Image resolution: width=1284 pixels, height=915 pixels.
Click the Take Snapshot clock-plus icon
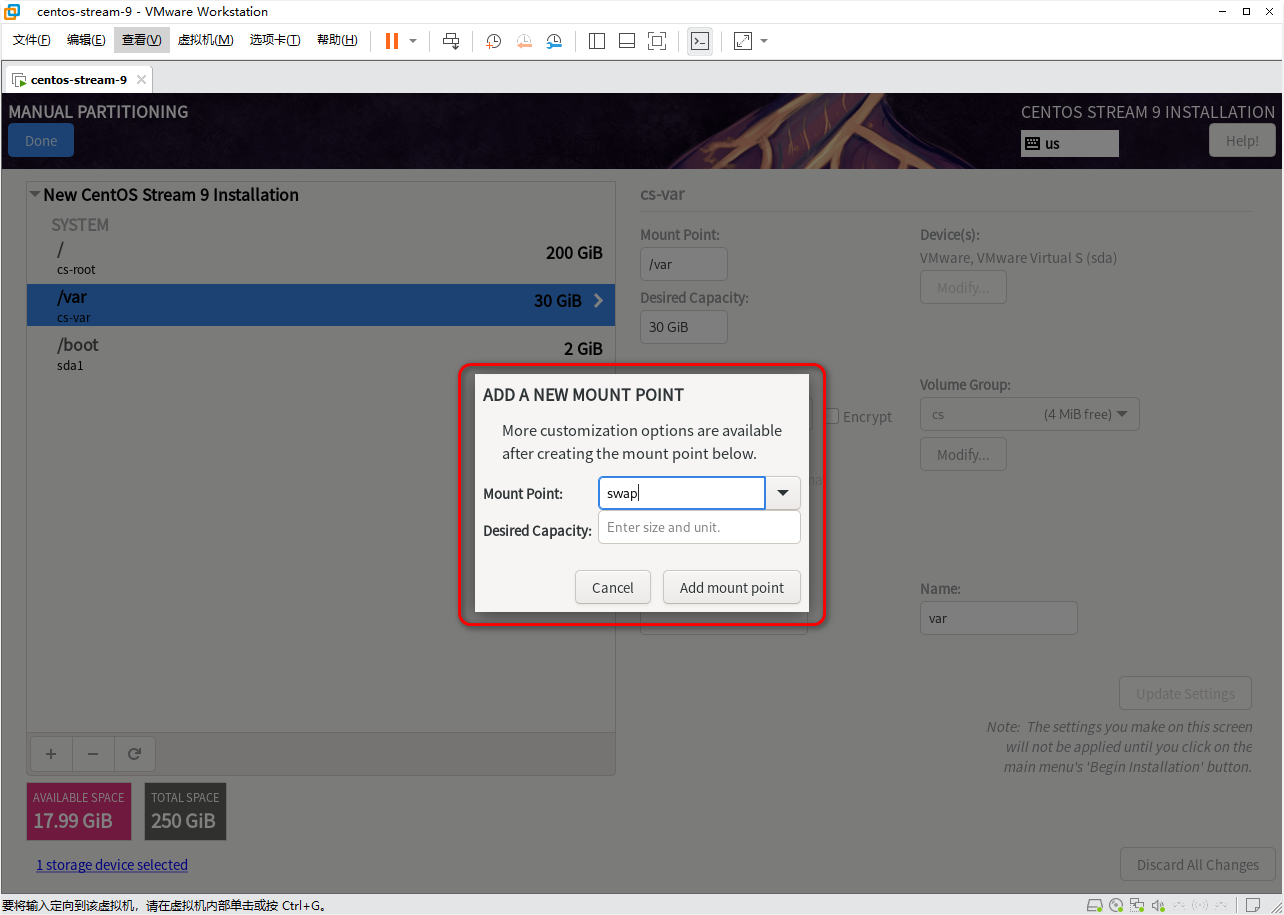494,41
